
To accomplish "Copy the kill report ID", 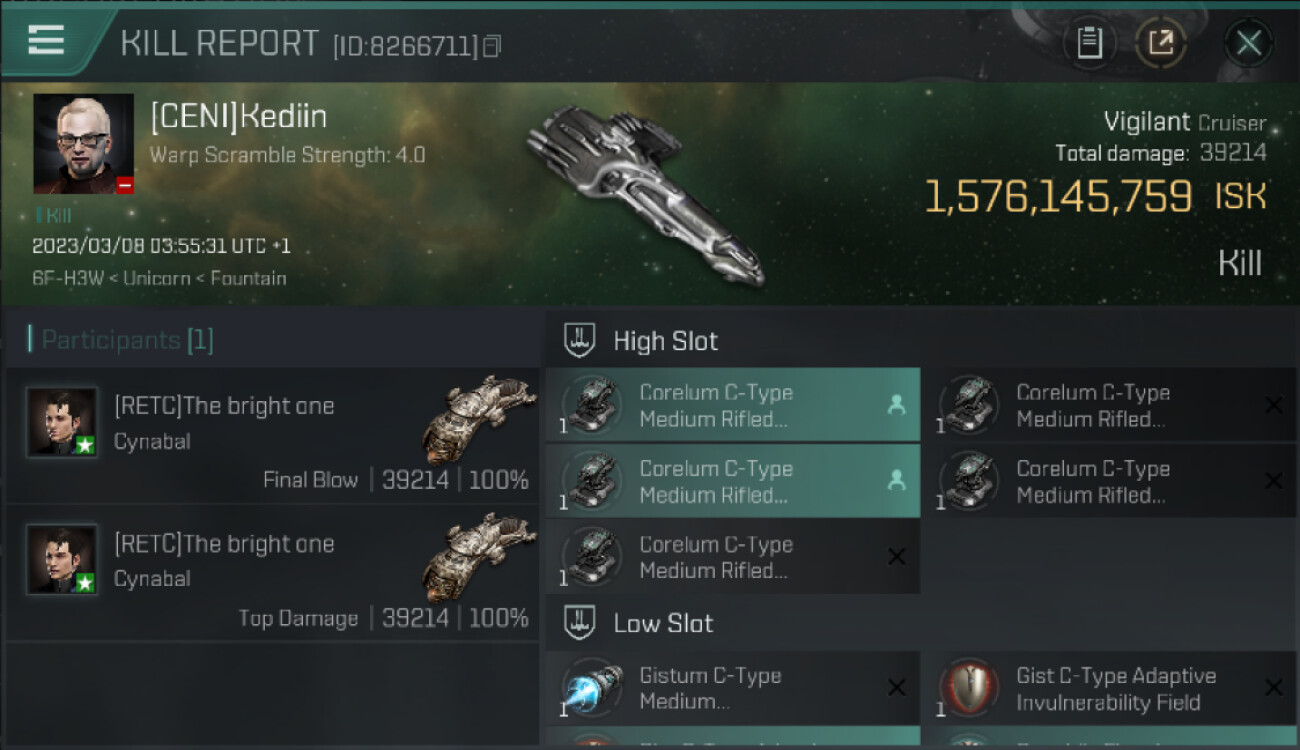I will click(x=491, y=46).
